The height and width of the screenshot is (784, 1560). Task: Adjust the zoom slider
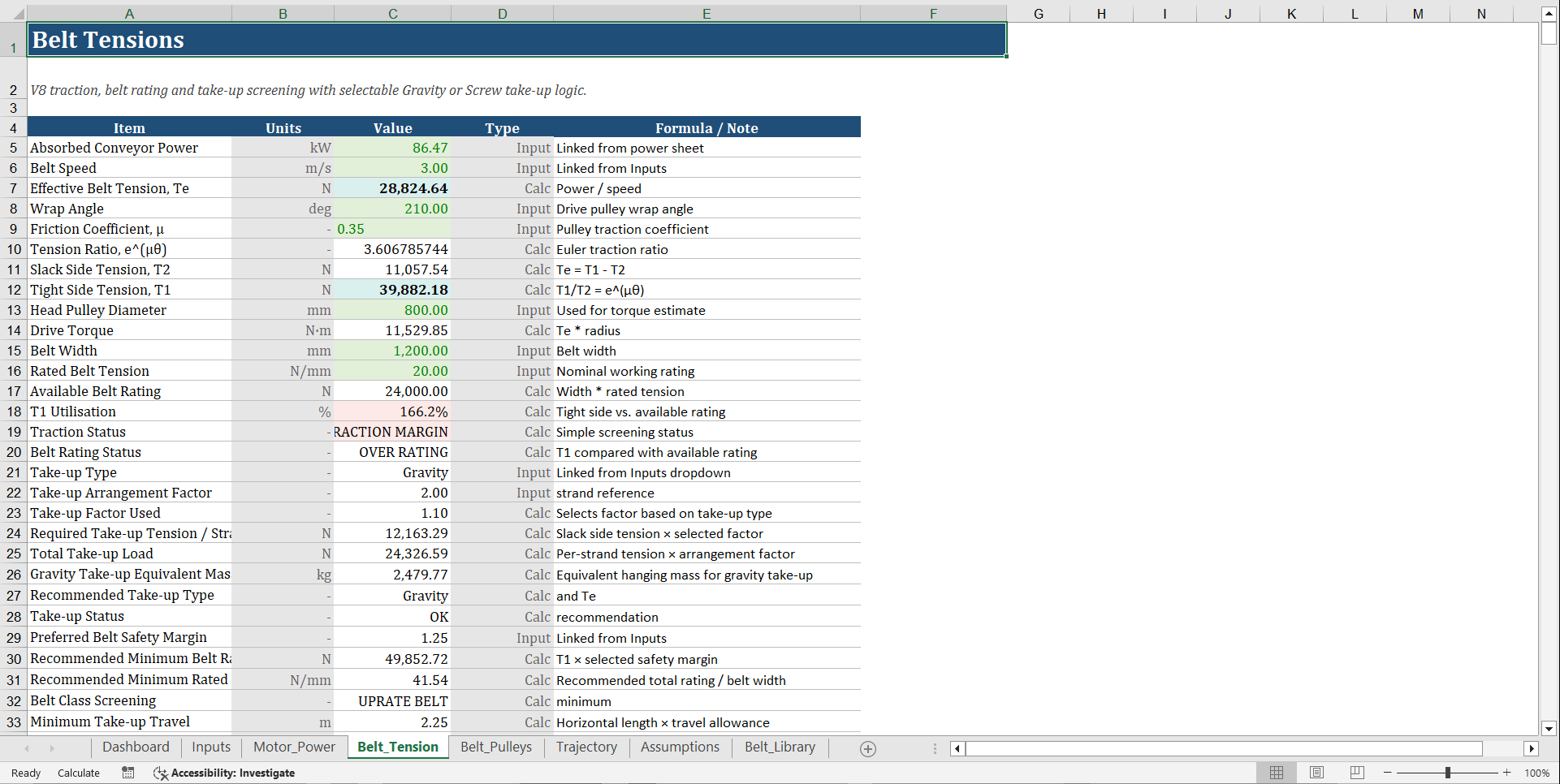(1448, 773)
